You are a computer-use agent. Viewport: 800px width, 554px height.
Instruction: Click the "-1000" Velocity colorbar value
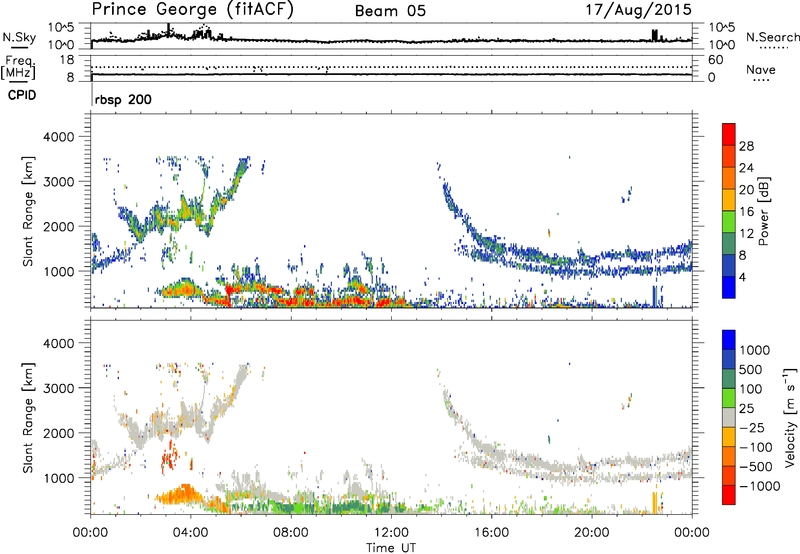[x=760, y=486]
